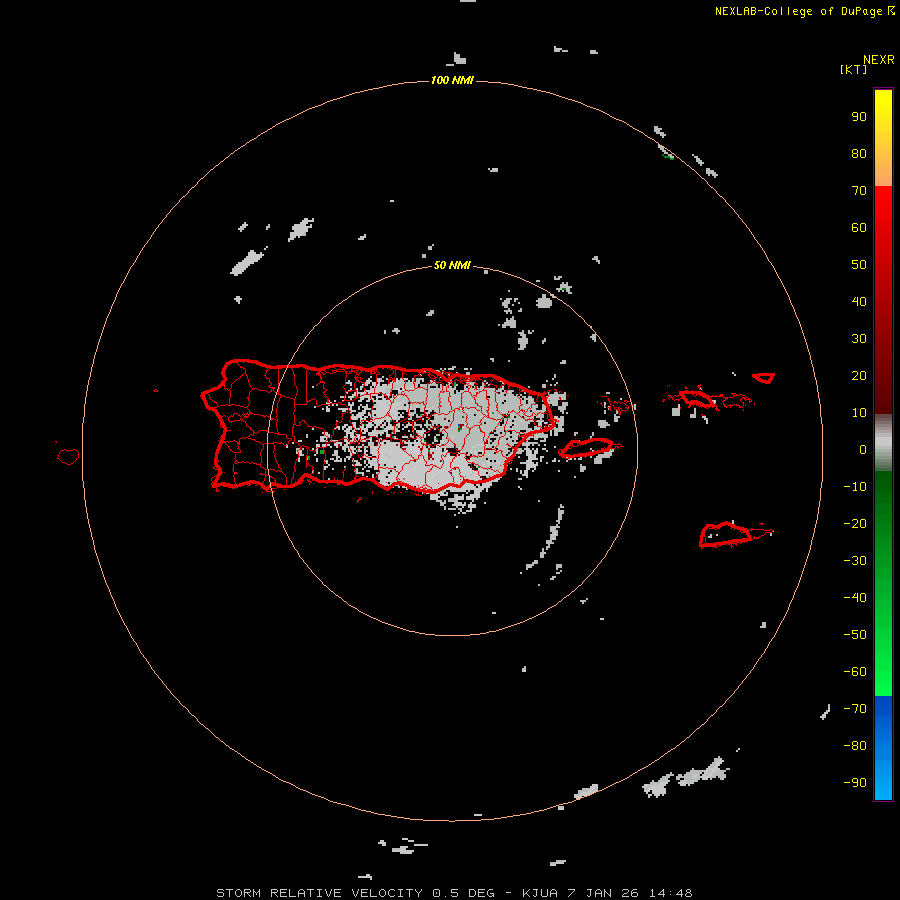Click the 0 knot value on the scale
This screenshot has height=900, width=900.
click(x=863, y=449)
